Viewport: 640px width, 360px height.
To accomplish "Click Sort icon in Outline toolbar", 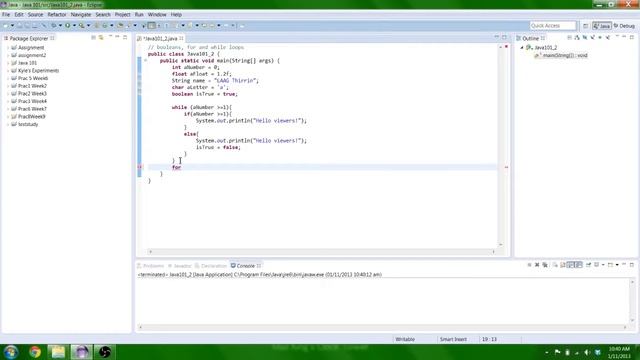I will pos(577,38).
